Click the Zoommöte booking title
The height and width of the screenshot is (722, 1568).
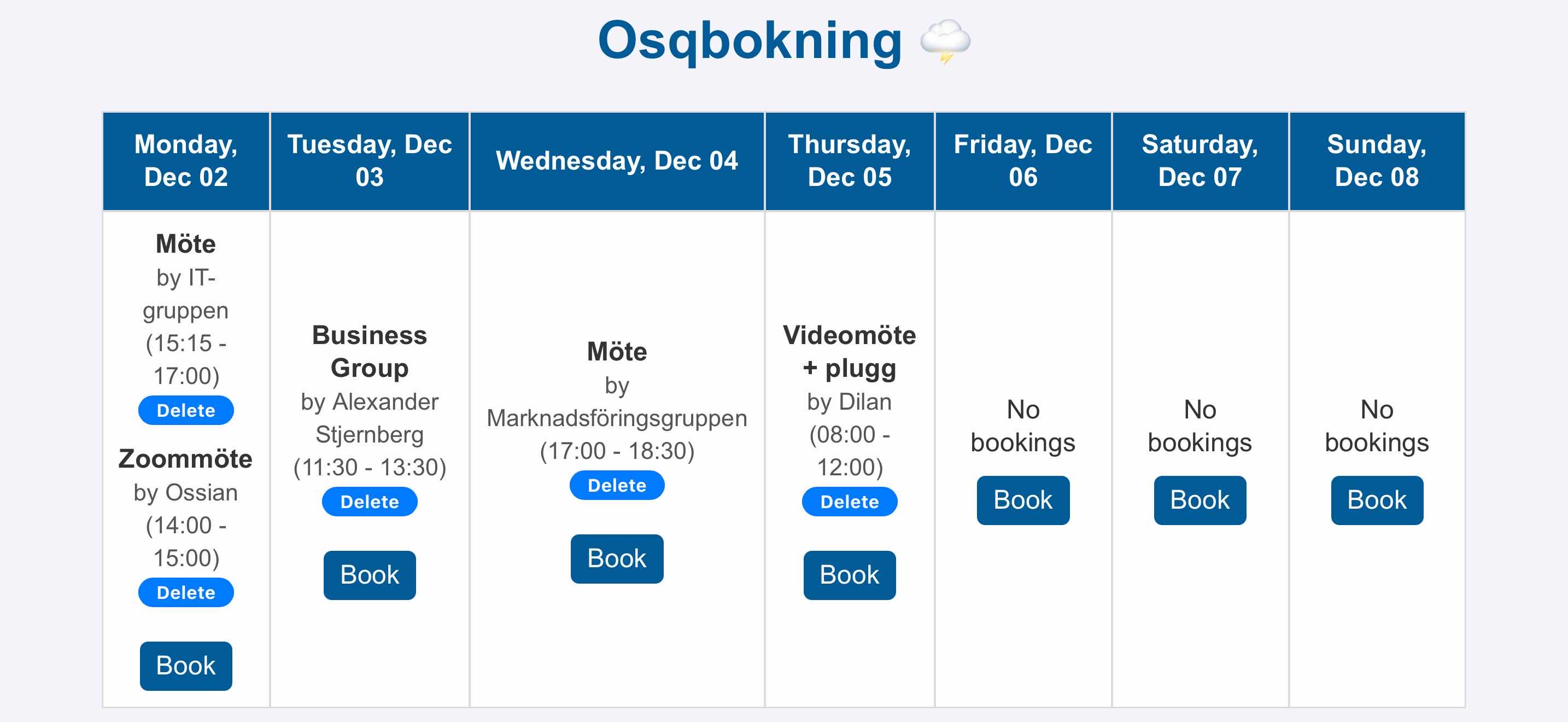[186, 458]
